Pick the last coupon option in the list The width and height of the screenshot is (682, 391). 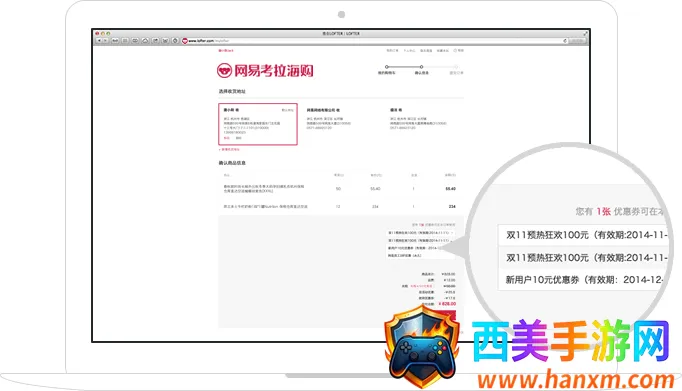click(x=421, y=256)
